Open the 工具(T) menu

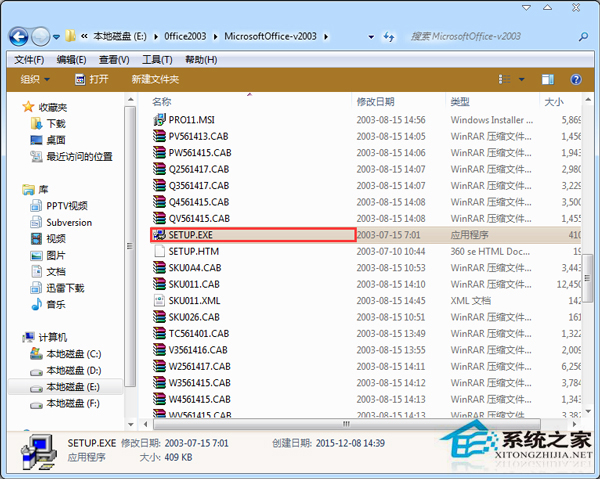coord(157,60)
